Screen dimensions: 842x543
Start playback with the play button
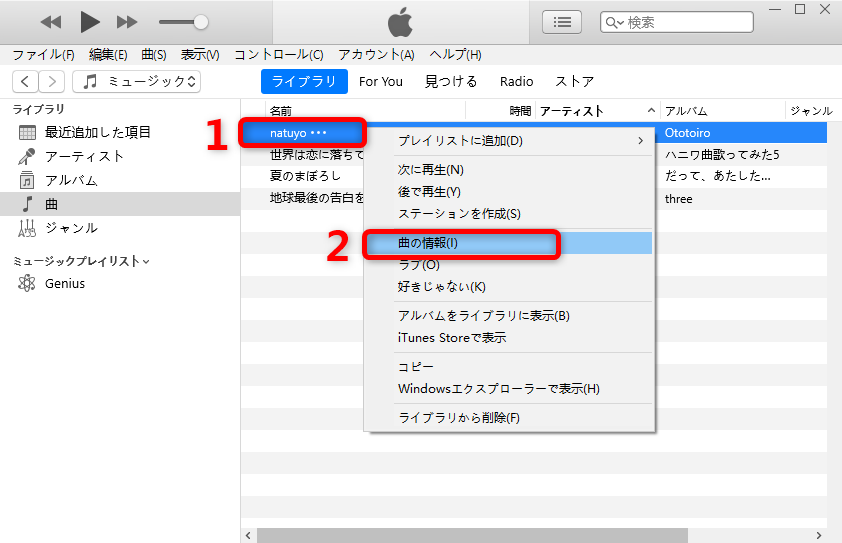pyautogui.click(x=90, y=22)
